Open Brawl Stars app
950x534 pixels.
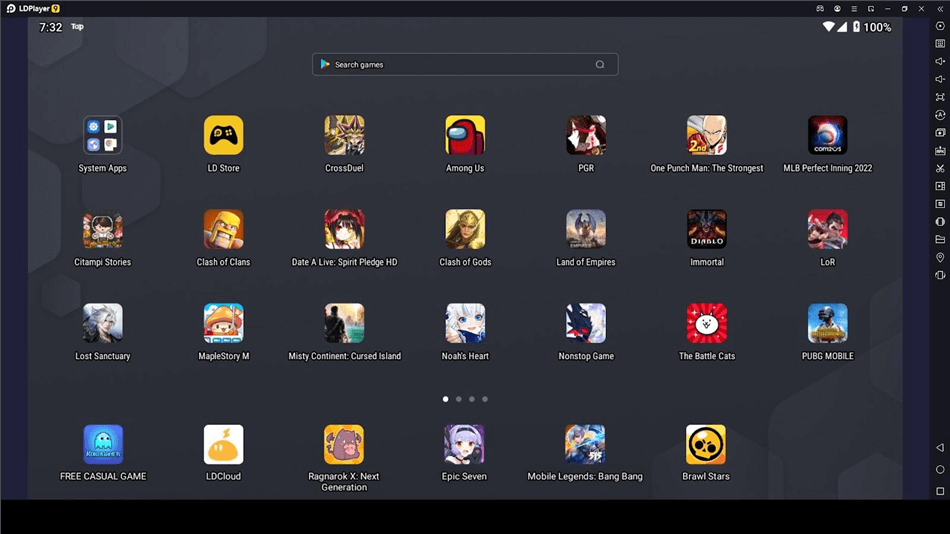705,445
